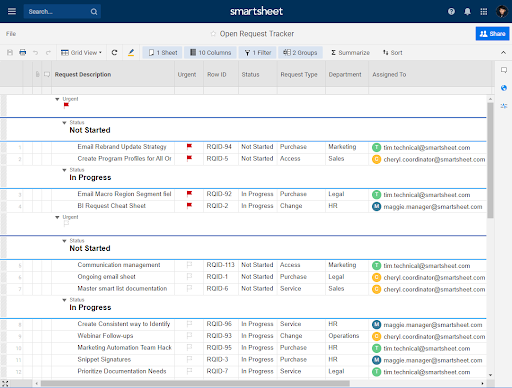Click the Print icon in toolbar
The image size is (512, 388).
tap(23, 53)
